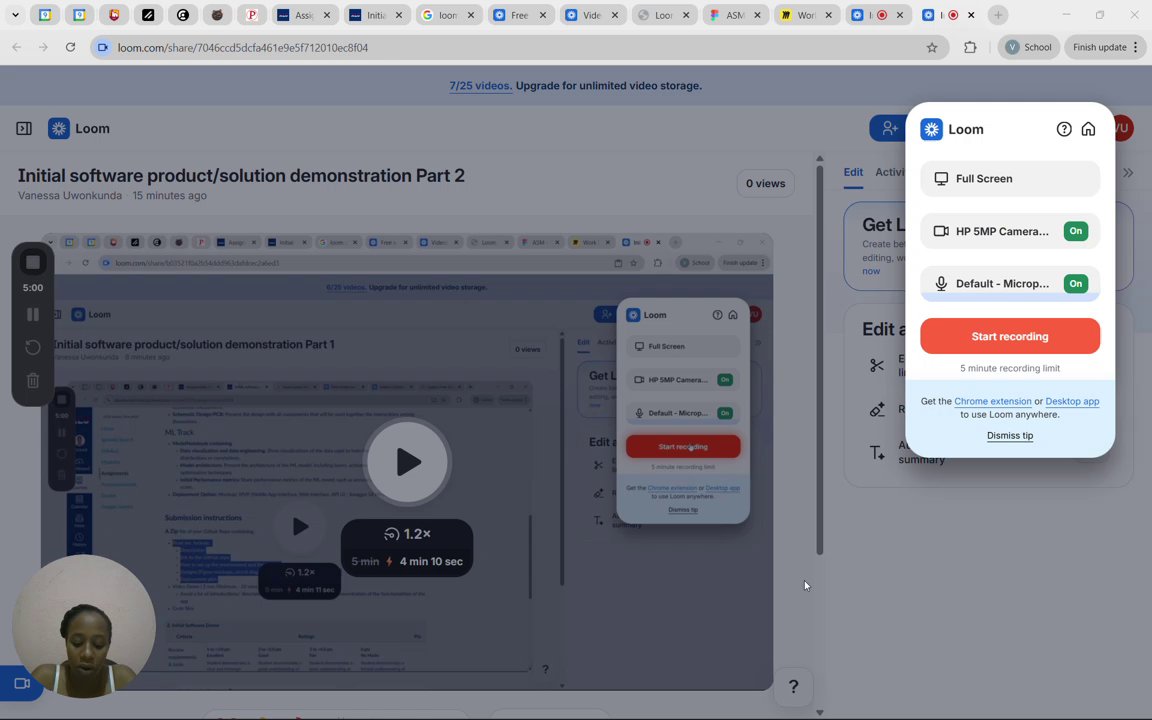
Task: Turn off the microphone On toggle
Action: pos(1076,284)
